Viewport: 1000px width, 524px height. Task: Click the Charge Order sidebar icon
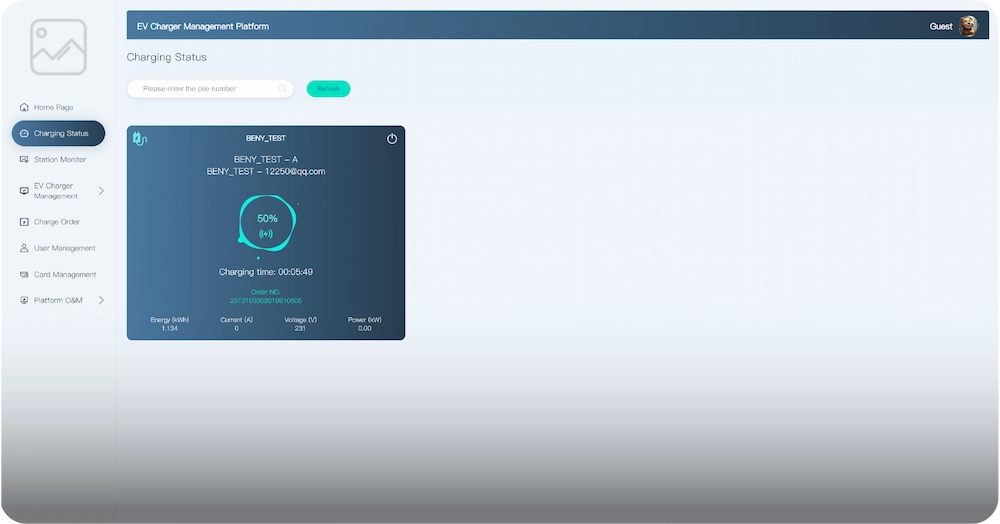click(24, 222)
